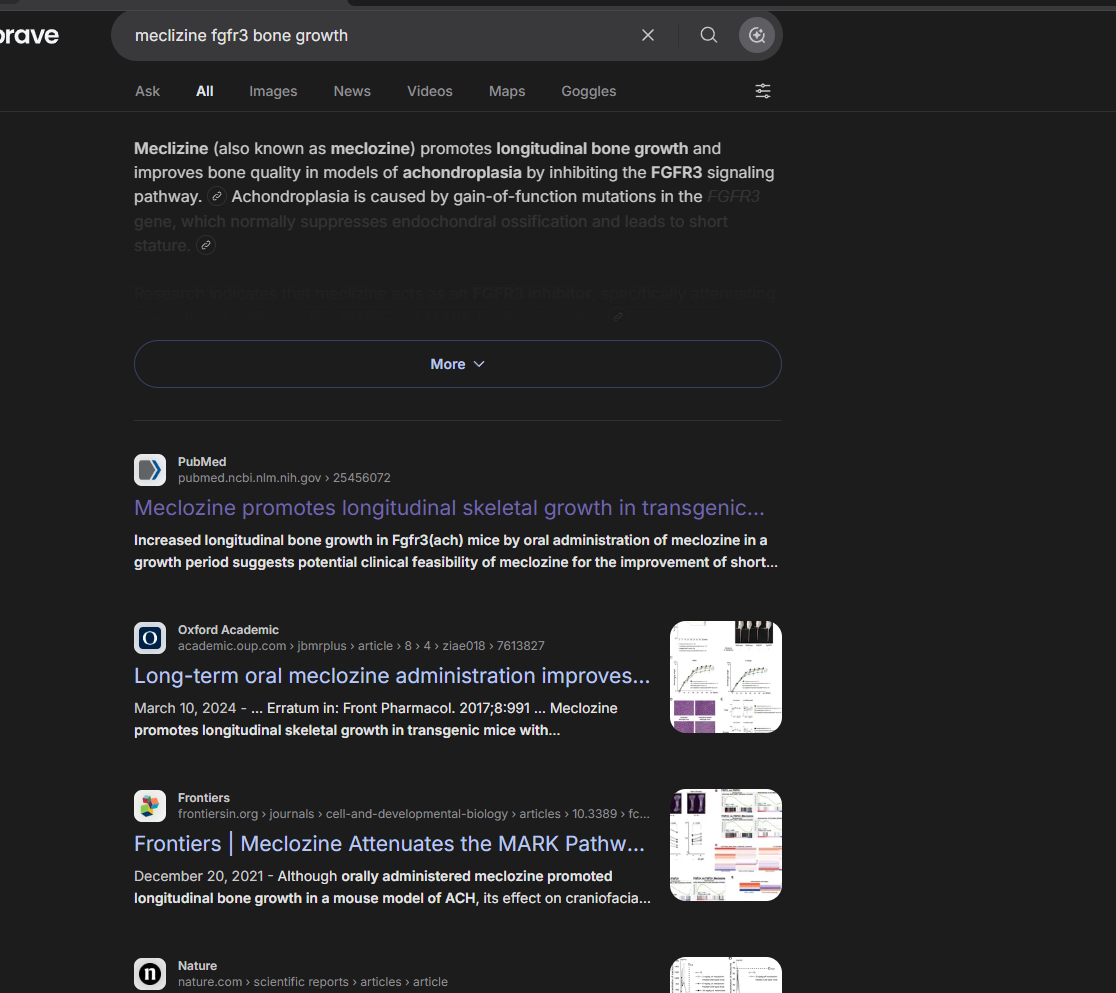Click the nature.com URL breadcrumb
This screenshot has width=1116, height=993.
[x=312, y=982]
